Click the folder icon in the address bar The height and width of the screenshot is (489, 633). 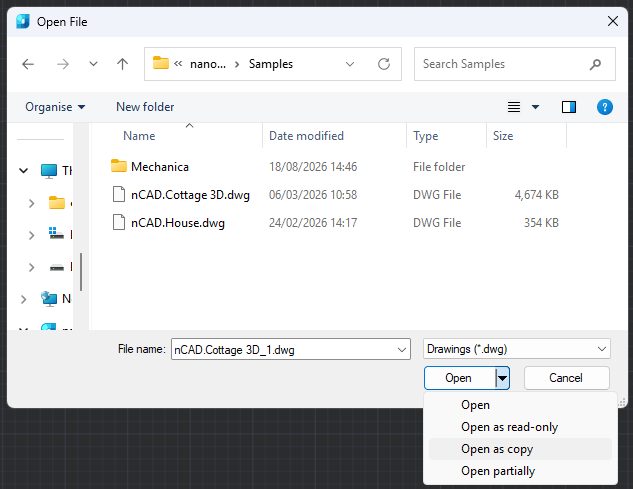click(x=161, y=63)
